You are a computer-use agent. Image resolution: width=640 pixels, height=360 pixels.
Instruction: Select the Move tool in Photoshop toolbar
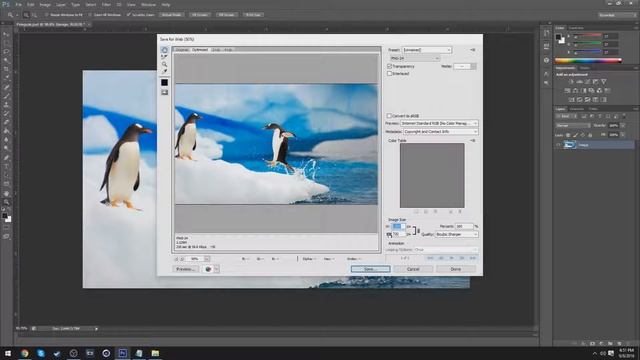pyautogui.click(x=6, y=34)
